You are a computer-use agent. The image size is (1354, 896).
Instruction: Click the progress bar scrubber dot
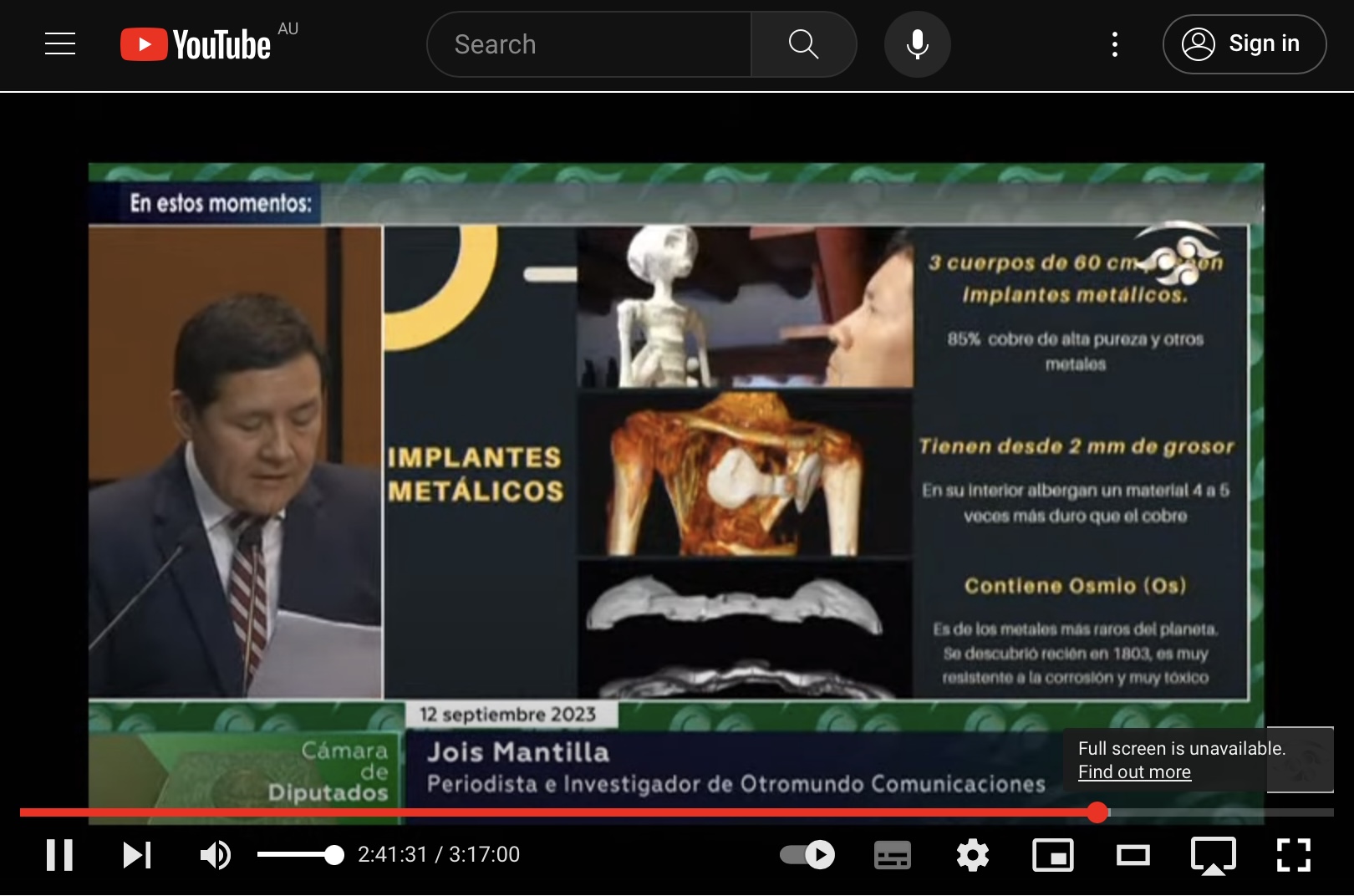[x=1097, y=812]
